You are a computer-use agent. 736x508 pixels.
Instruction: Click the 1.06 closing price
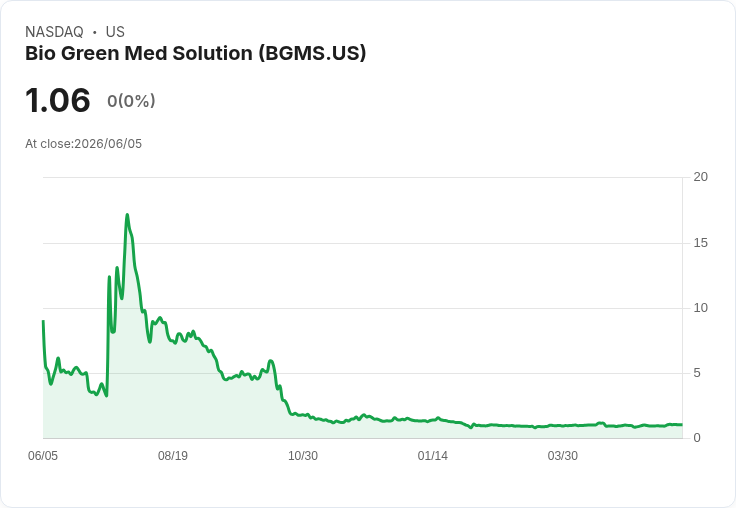[57, 100]
